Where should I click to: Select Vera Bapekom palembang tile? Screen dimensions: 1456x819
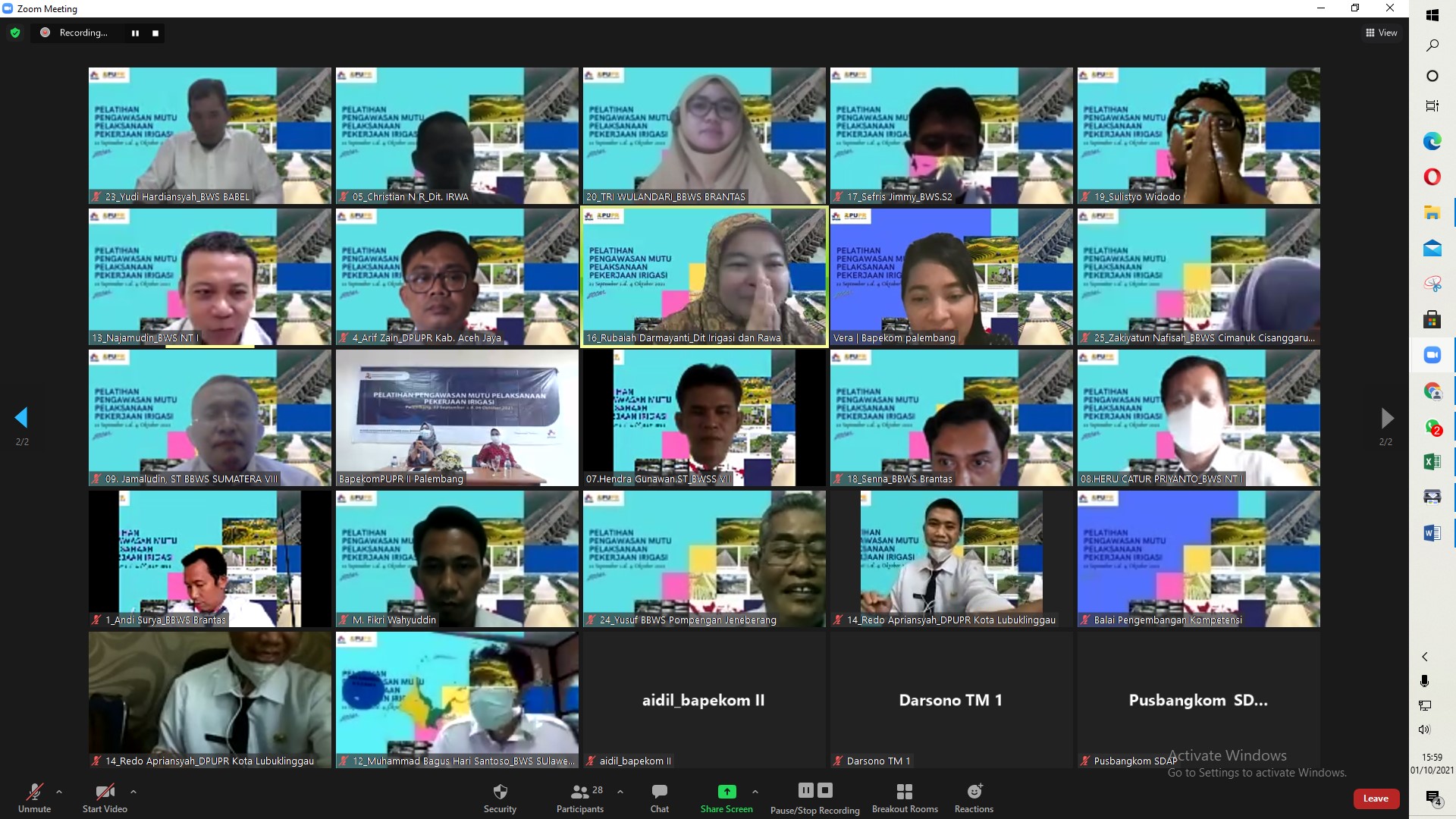point(952,277)
